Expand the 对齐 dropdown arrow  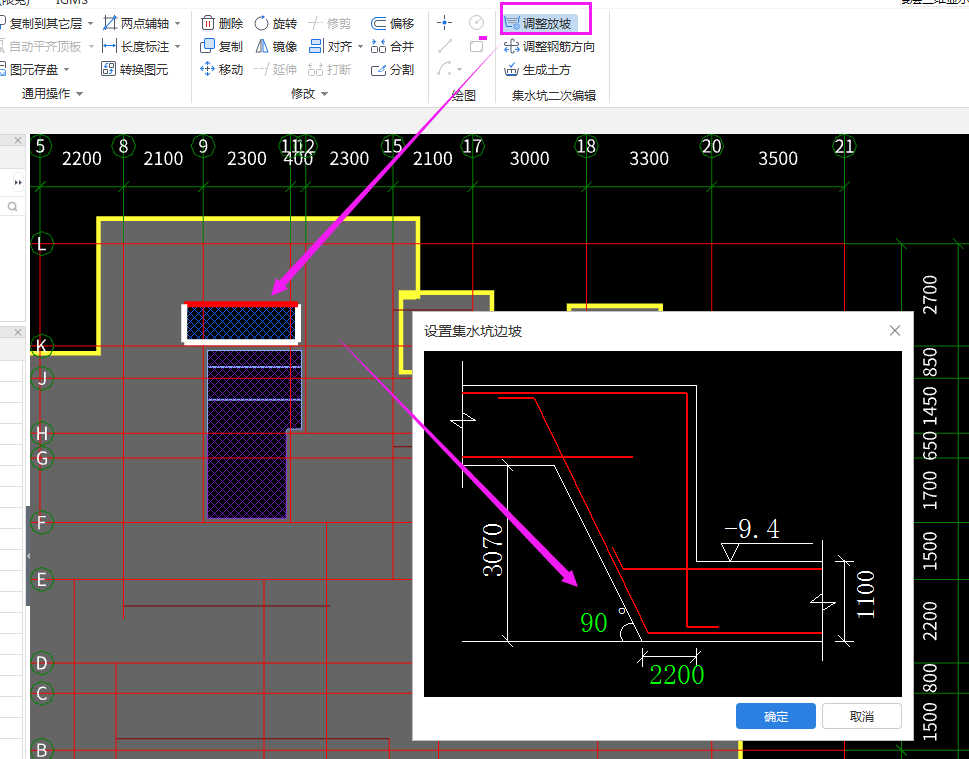(x=360, y=46)
